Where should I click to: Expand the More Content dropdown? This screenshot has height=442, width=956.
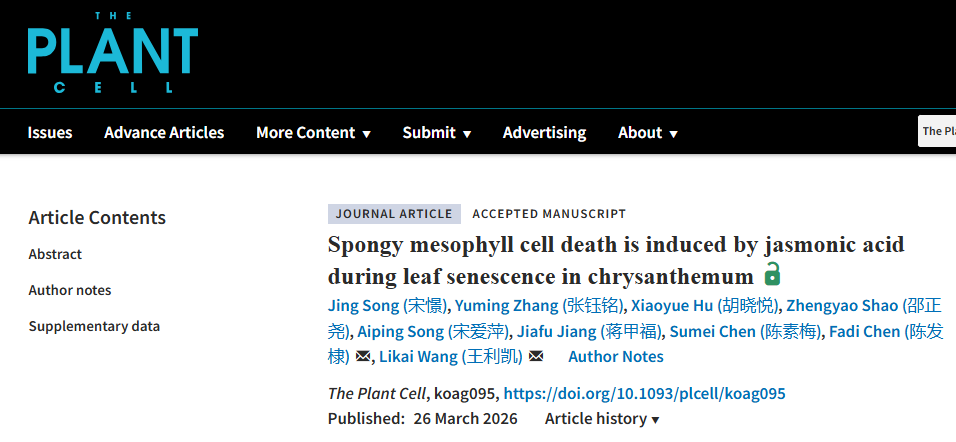pyautogui.click(x=313, y=133)
